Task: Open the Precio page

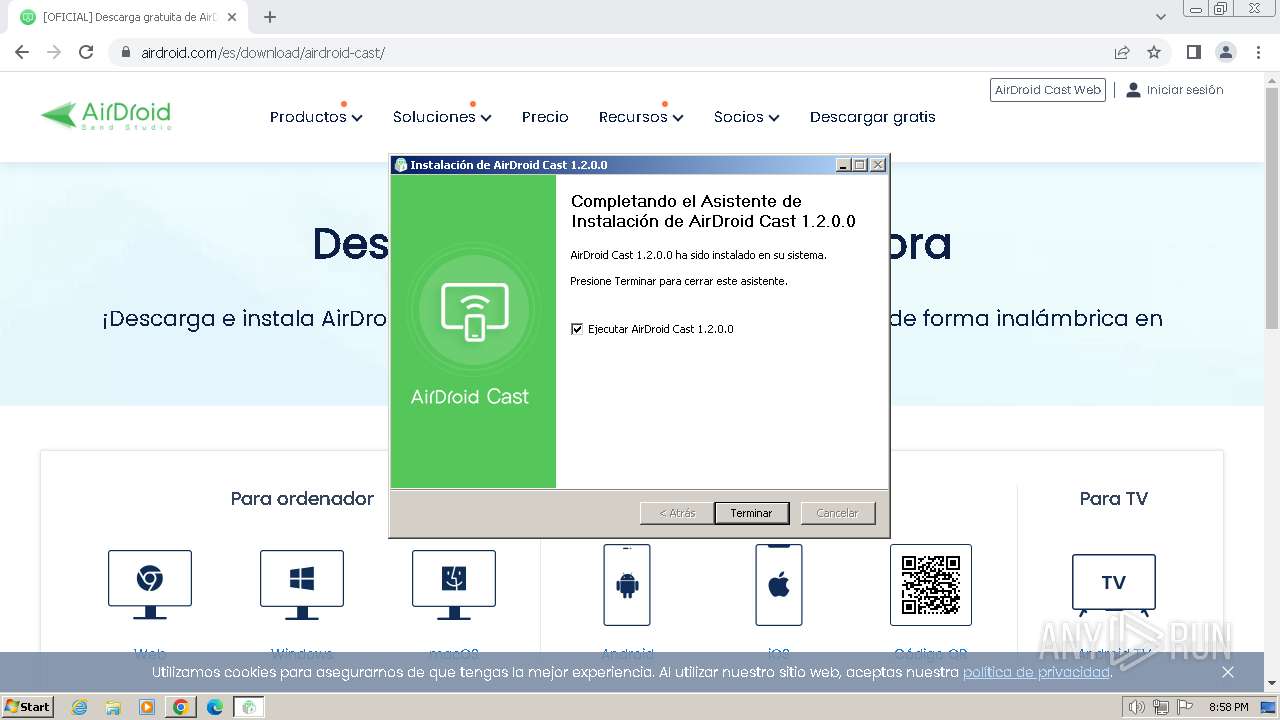Action: [x=545, y=117]
